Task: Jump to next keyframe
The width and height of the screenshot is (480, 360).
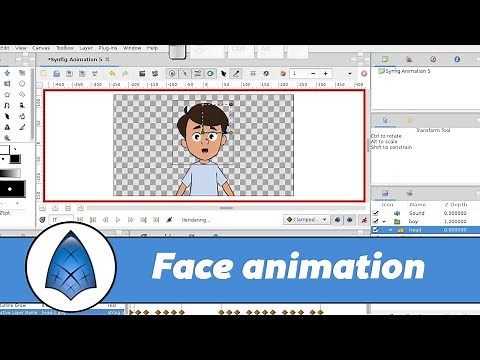Action: click(143, 220)
